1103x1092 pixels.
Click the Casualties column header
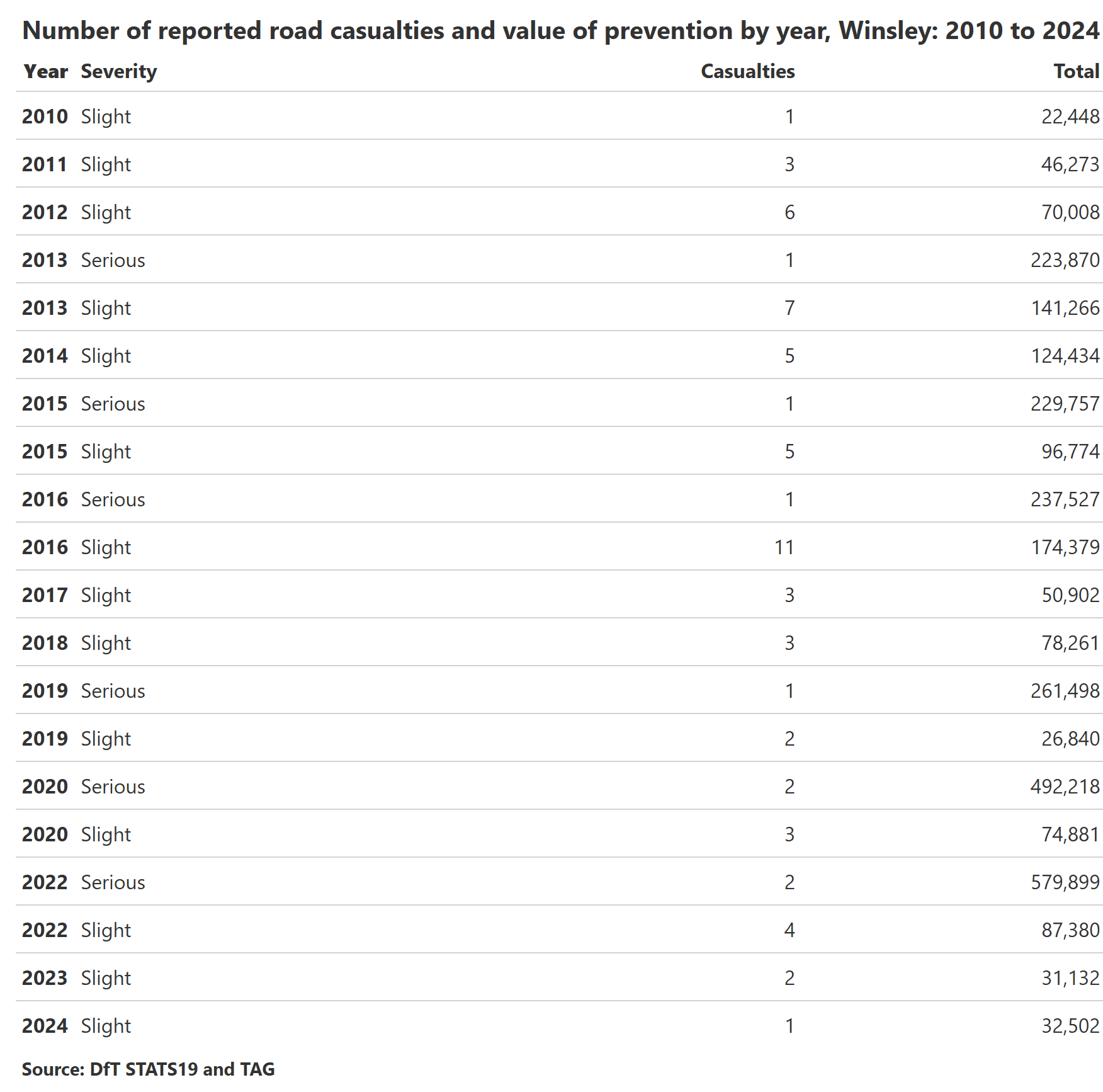747,72
